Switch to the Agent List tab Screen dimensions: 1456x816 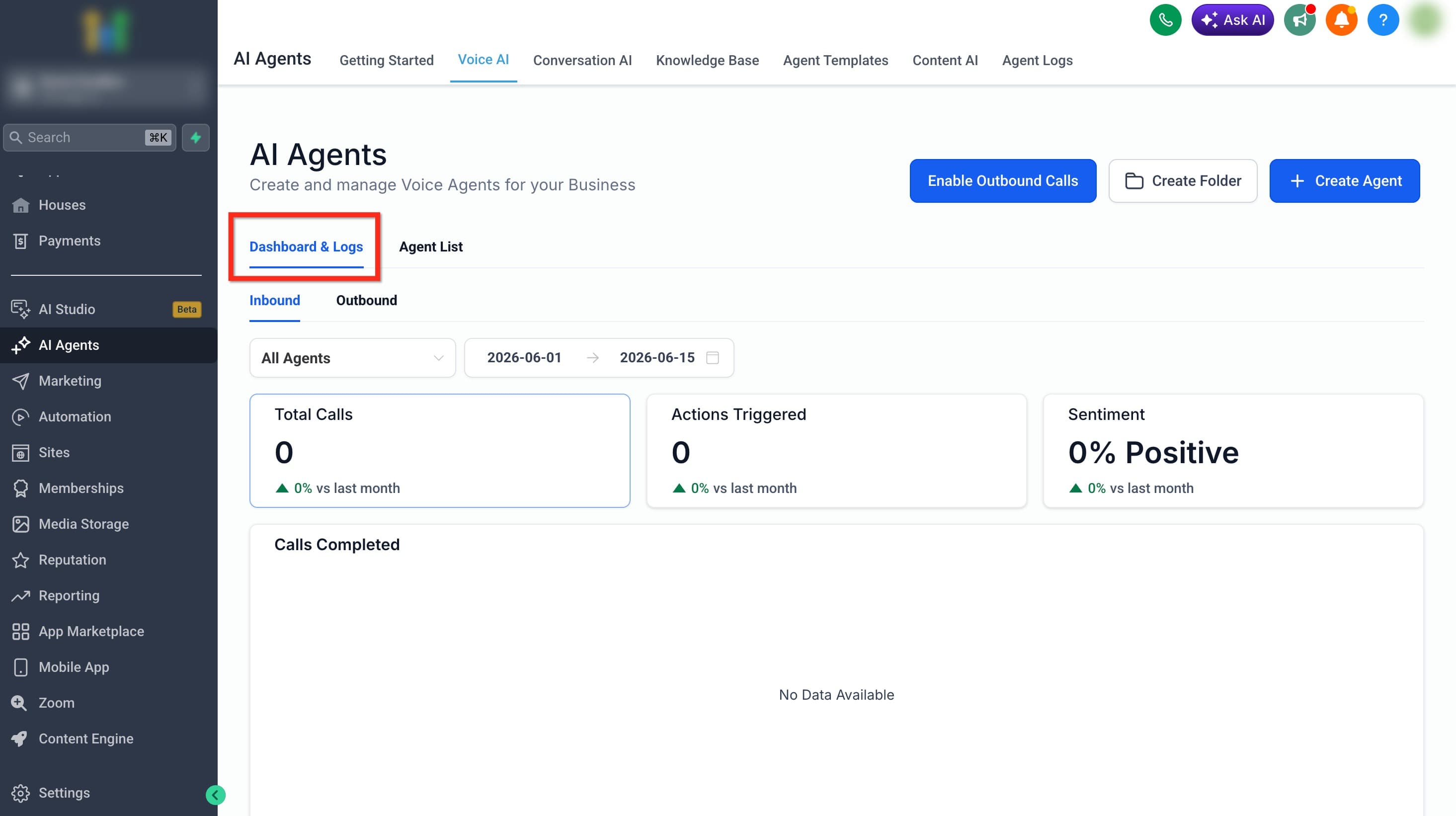tap(431, 247)
